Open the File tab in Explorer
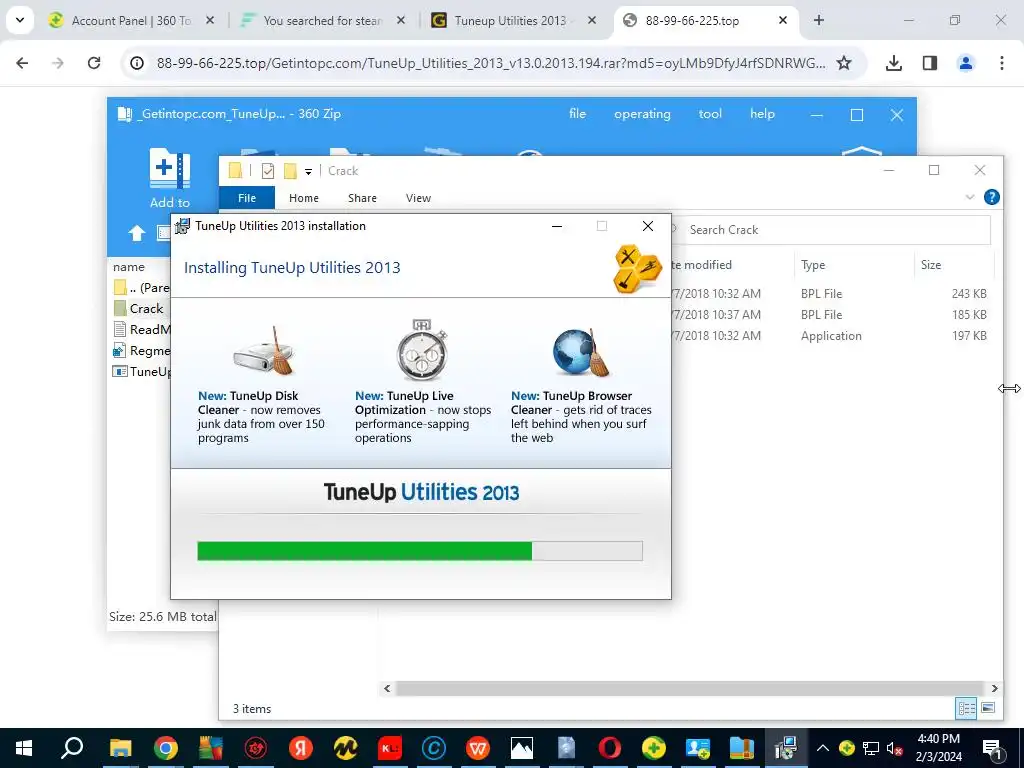Screen dimensions: 1024x768 point(247,198)
